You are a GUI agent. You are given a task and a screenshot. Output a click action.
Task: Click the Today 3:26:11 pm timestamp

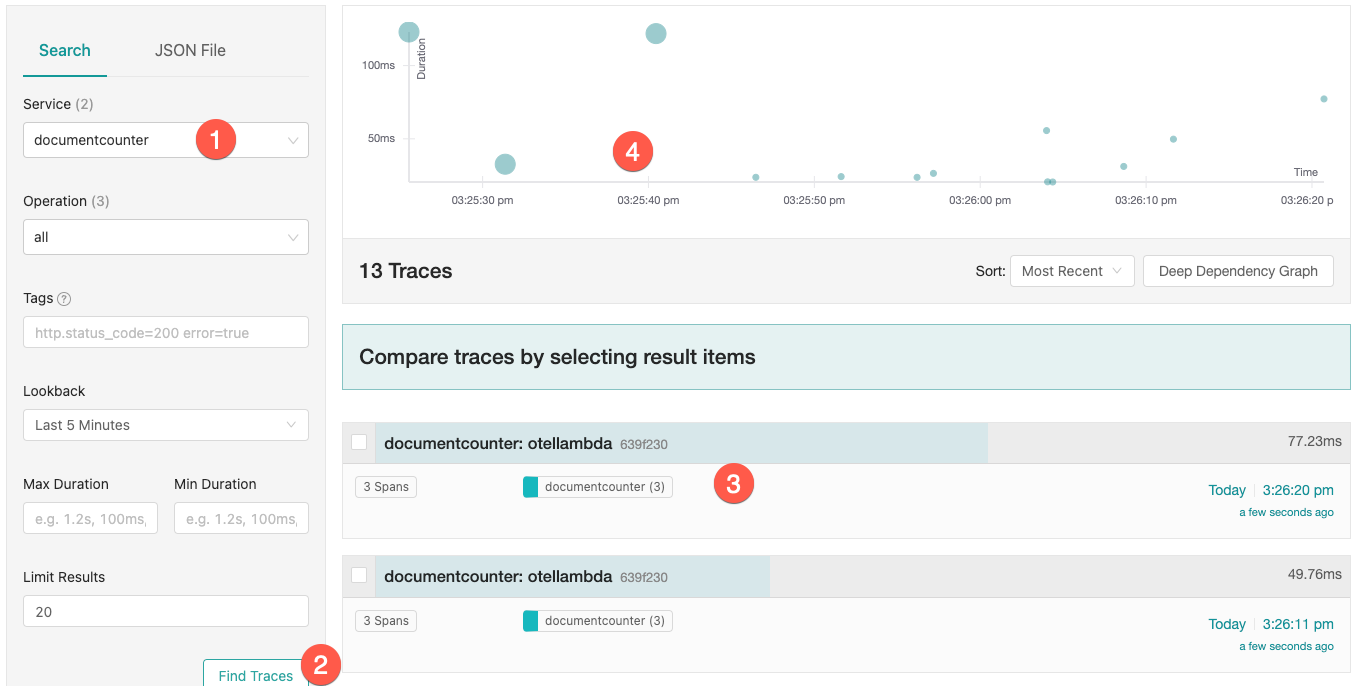point(1271,624)
